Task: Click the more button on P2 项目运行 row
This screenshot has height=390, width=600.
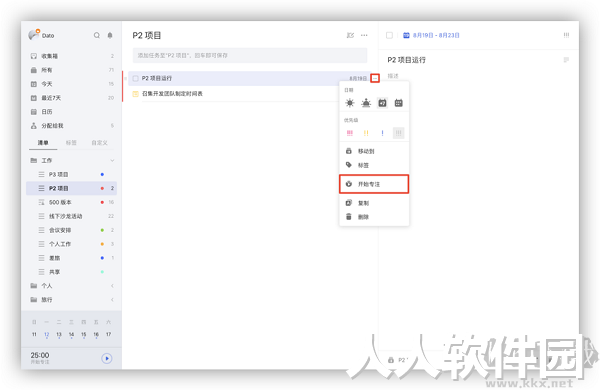Action: click(375, 78)
